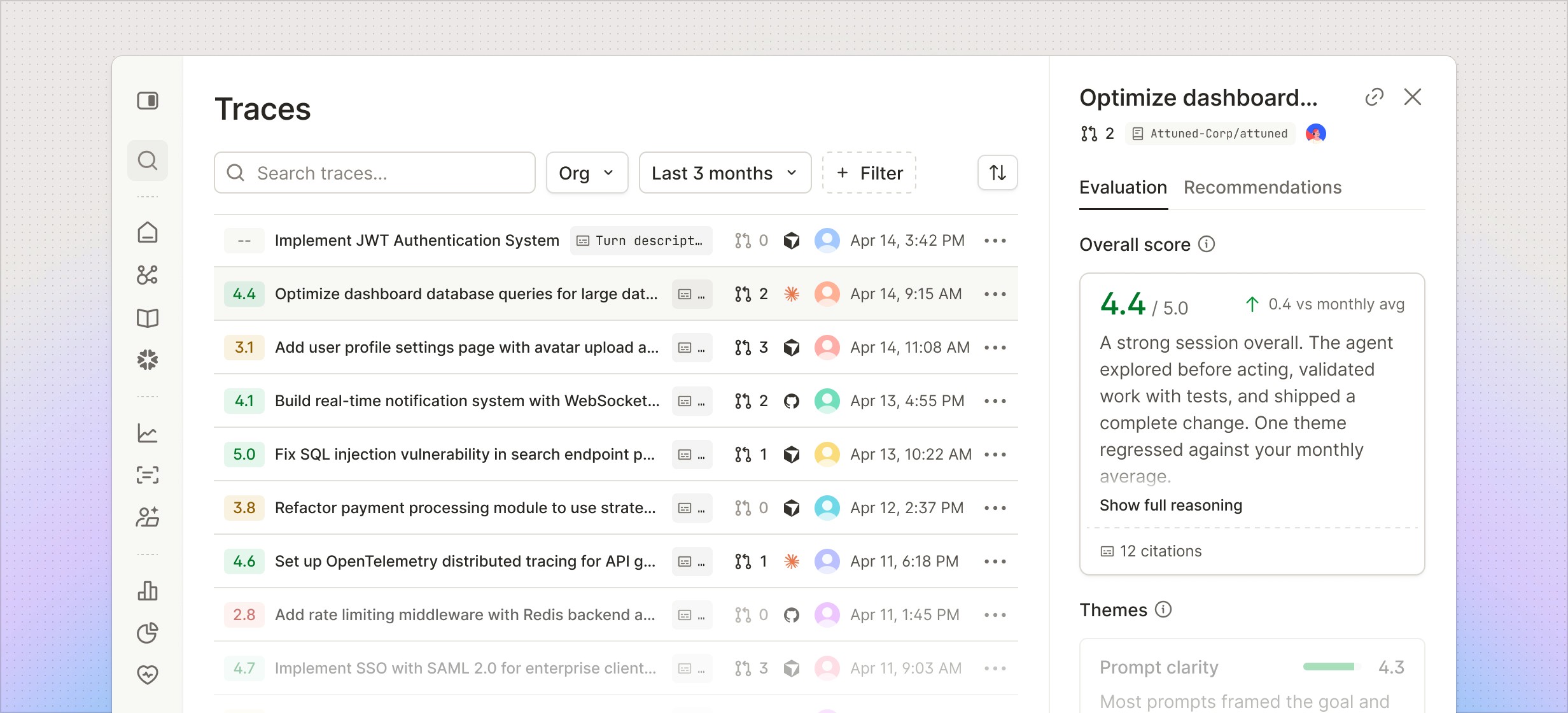
Task: Open more options for OpenTelemetry row
Action: click(995, 561)
